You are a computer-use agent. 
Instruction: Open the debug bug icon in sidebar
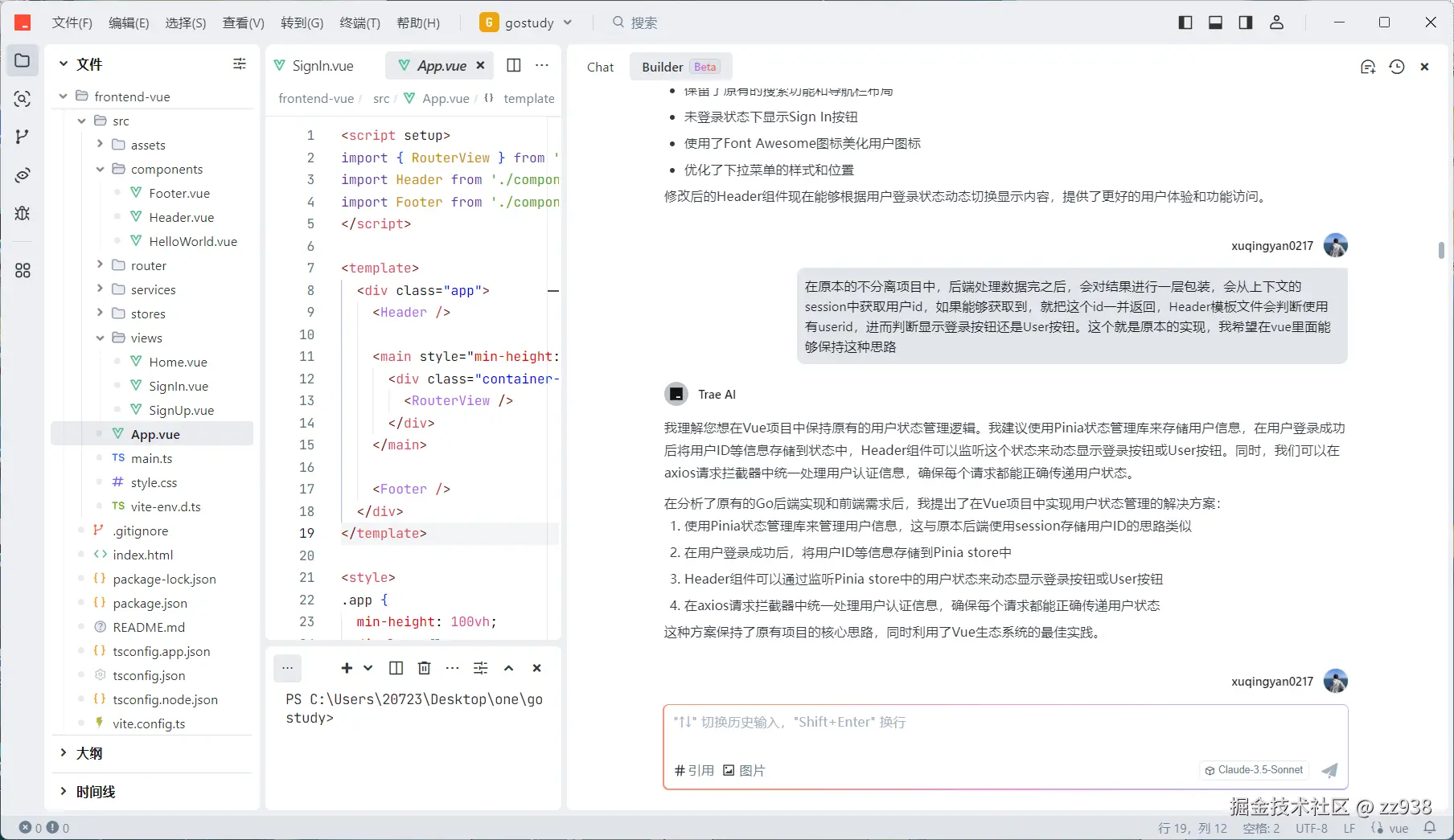(x=23, y=213)
